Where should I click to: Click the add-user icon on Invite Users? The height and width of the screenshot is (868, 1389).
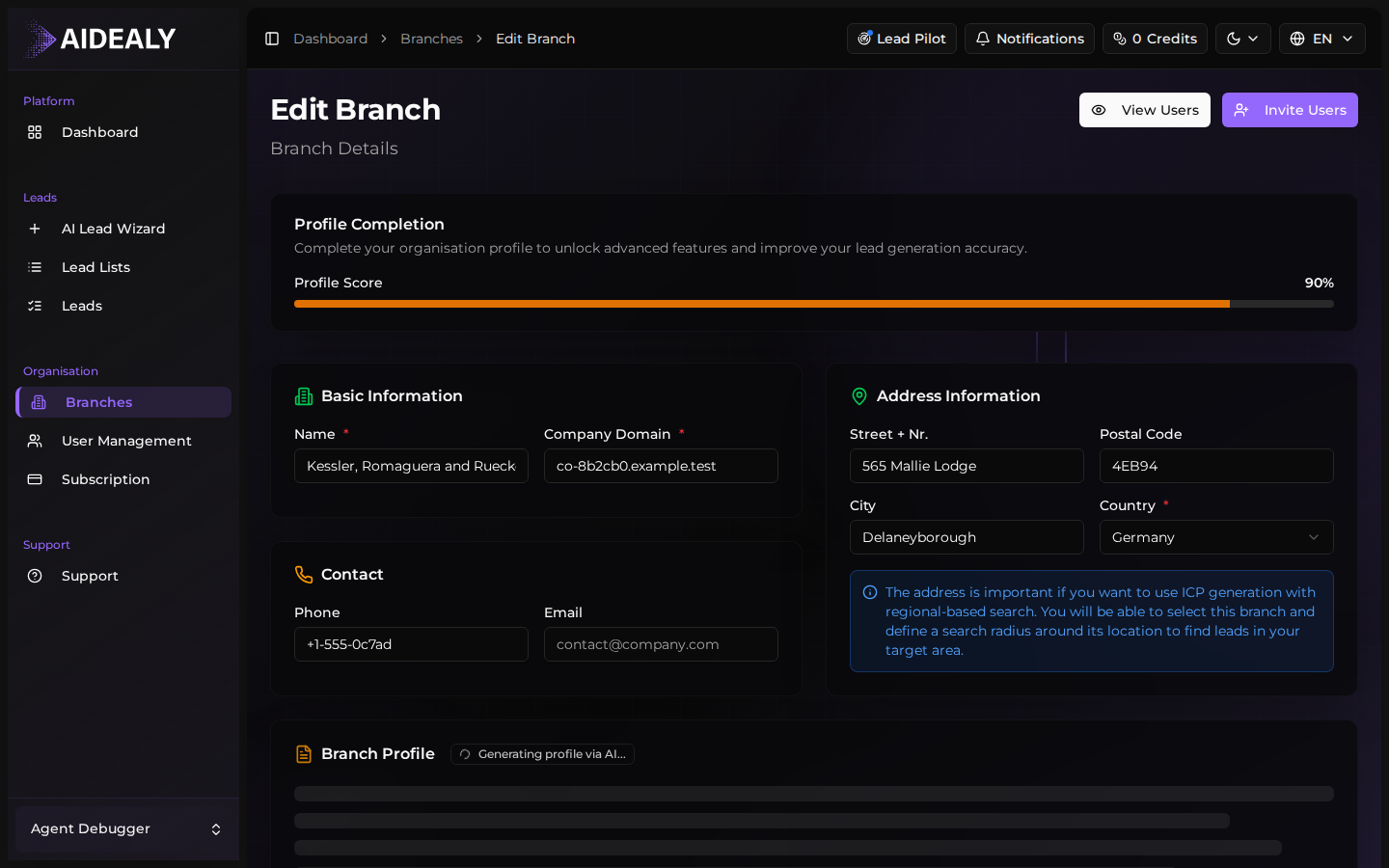click(x=1241, y=110)
